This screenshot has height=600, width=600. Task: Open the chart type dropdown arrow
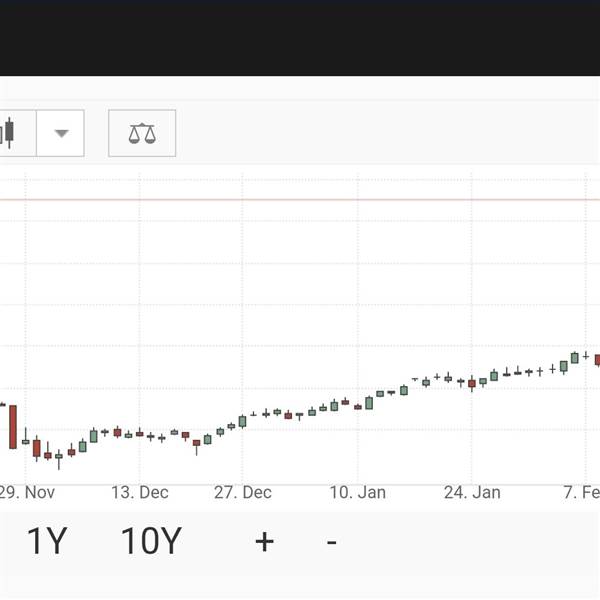(61, 133)
